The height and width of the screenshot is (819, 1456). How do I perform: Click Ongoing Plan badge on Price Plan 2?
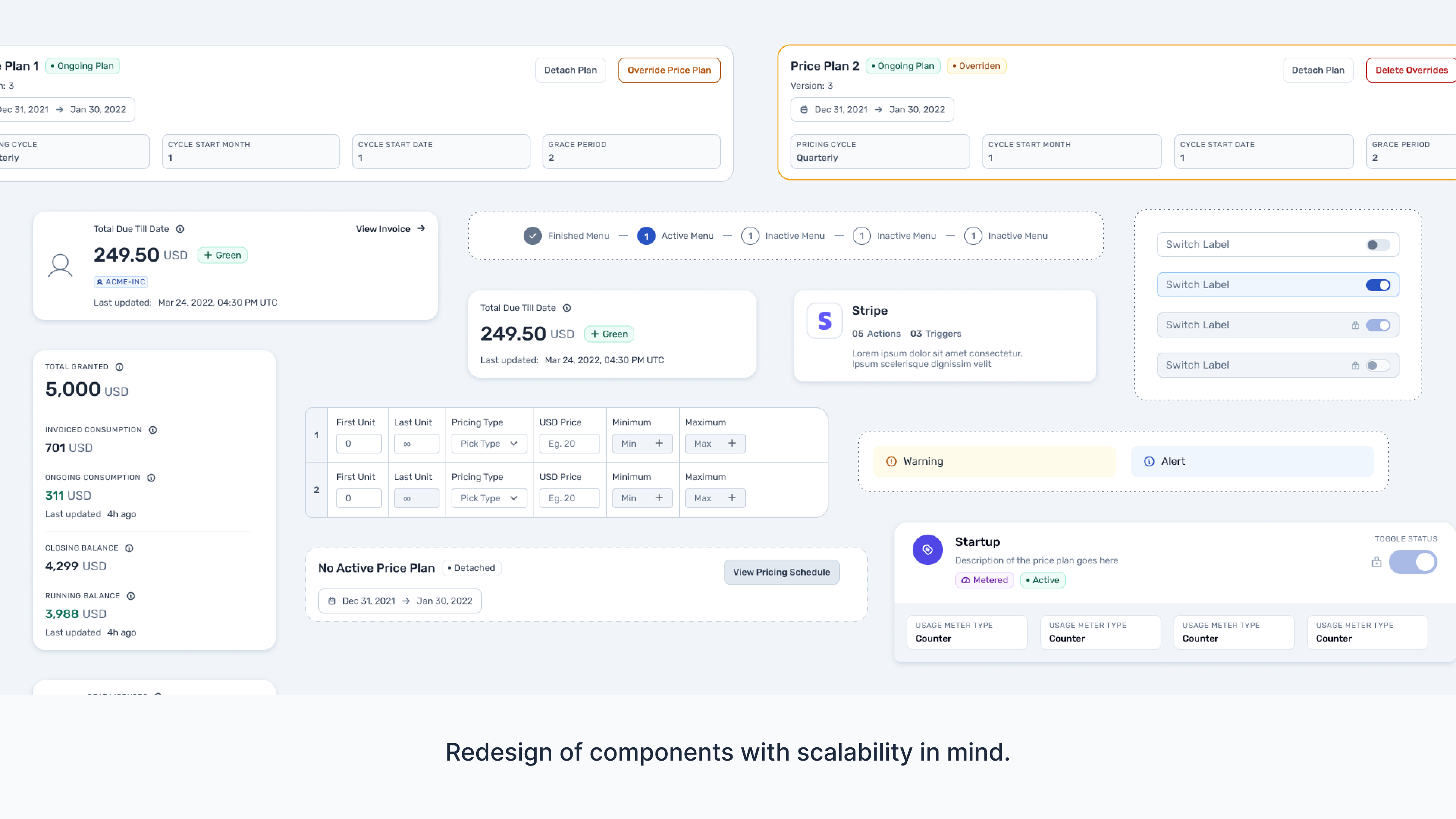pyautogui.click(x=903, y=66)
